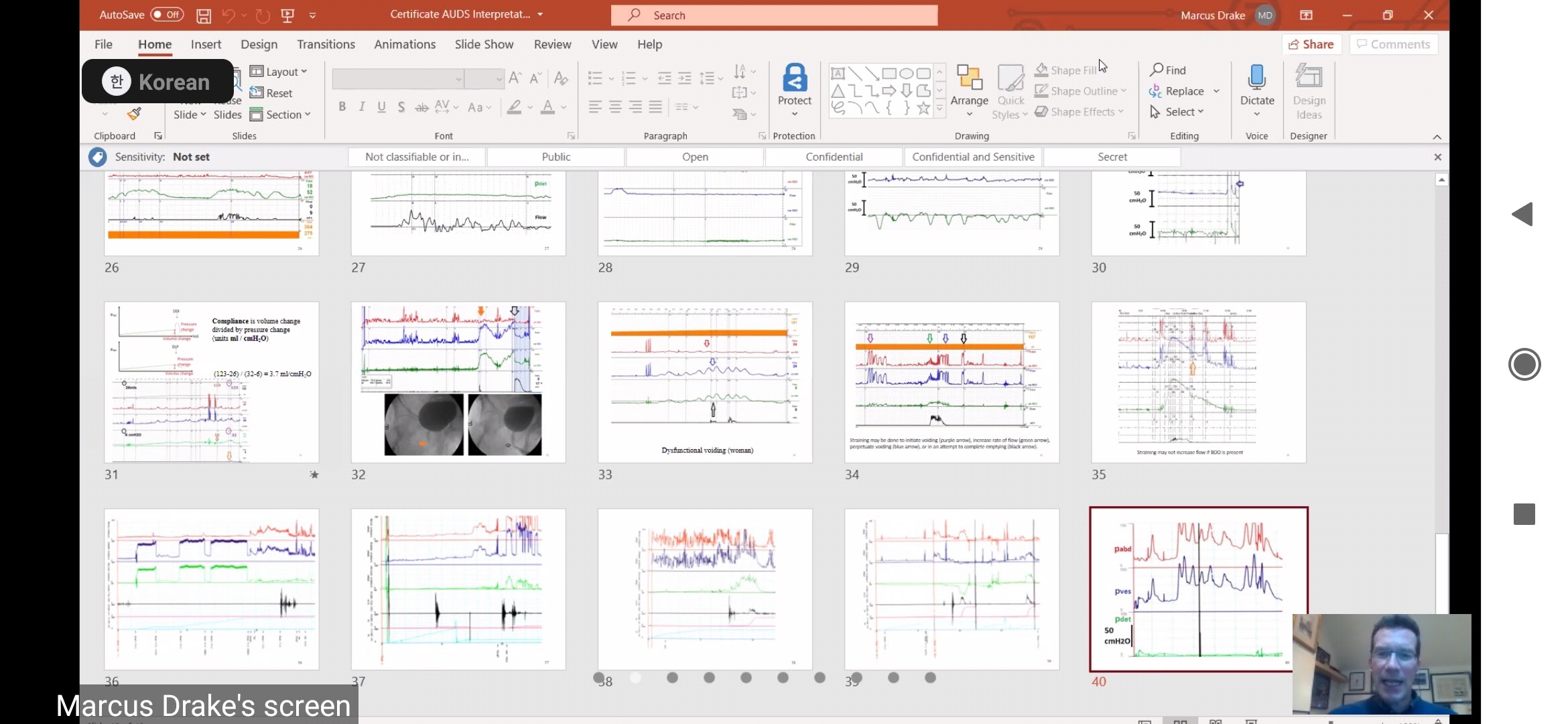The width and height of the screenshot is (1568, 724).
Task: Toggle the AutoSave switch
Action: pos(167,15)
